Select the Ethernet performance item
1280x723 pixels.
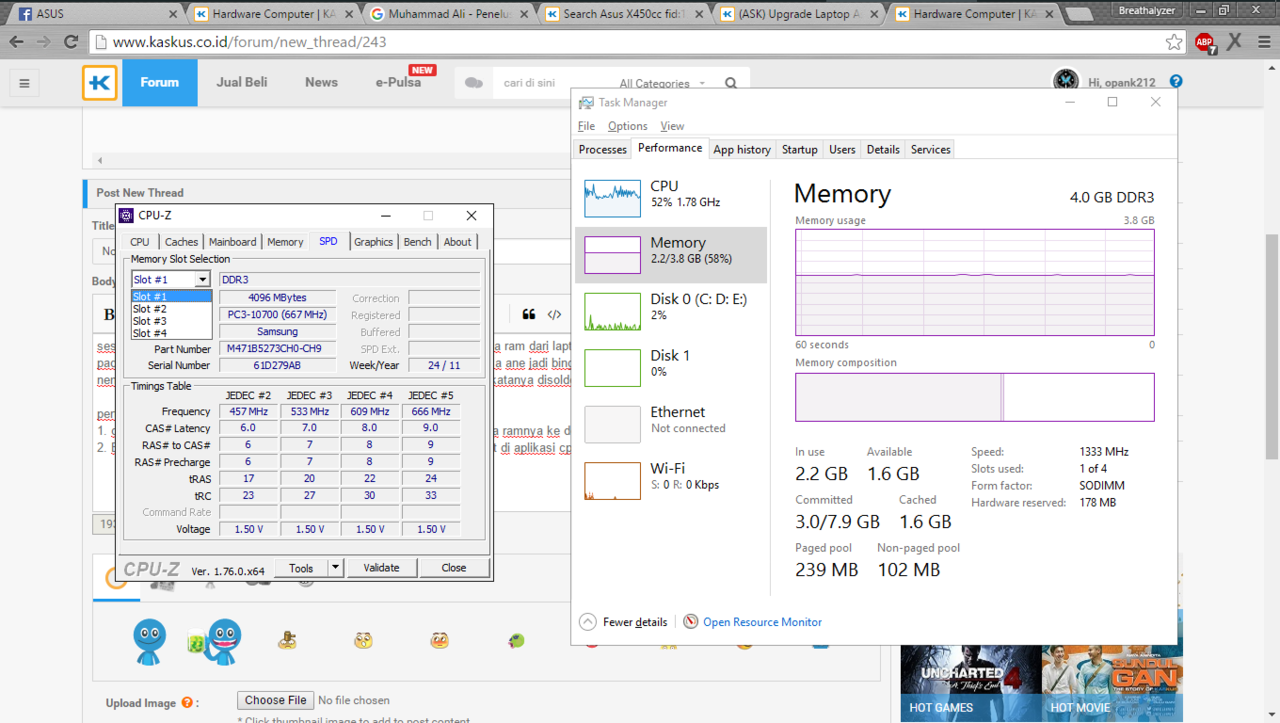671,424
